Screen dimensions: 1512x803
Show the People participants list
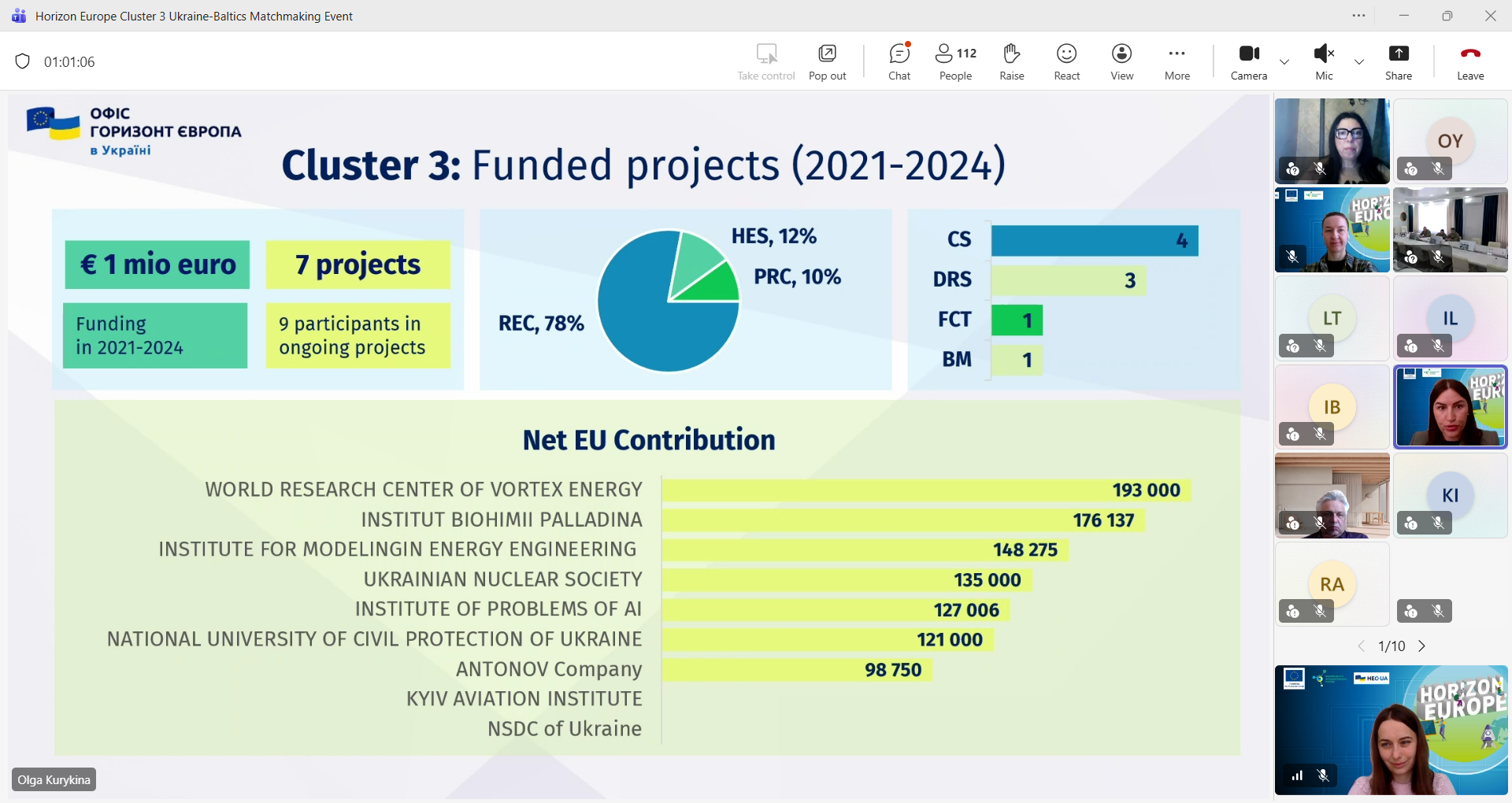coord(955,61)
